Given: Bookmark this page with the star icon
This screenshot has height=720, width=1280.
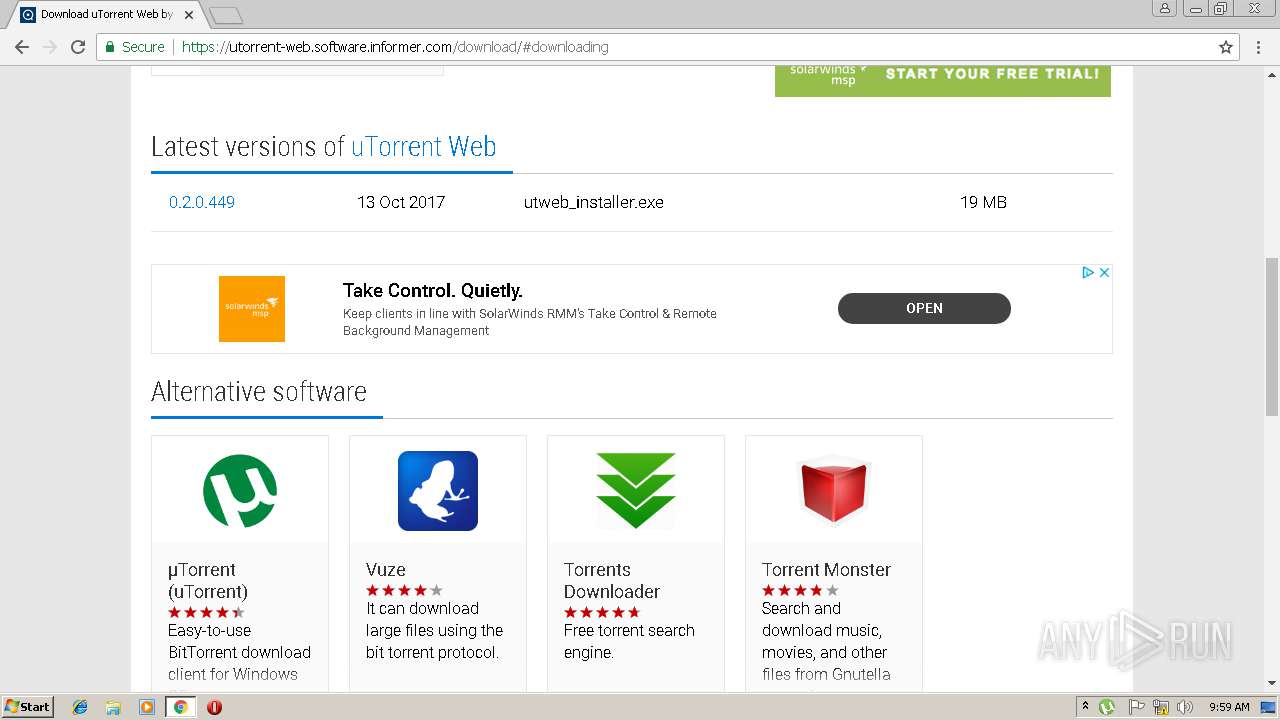Looking at the screenshot, I should point(1226,47).
